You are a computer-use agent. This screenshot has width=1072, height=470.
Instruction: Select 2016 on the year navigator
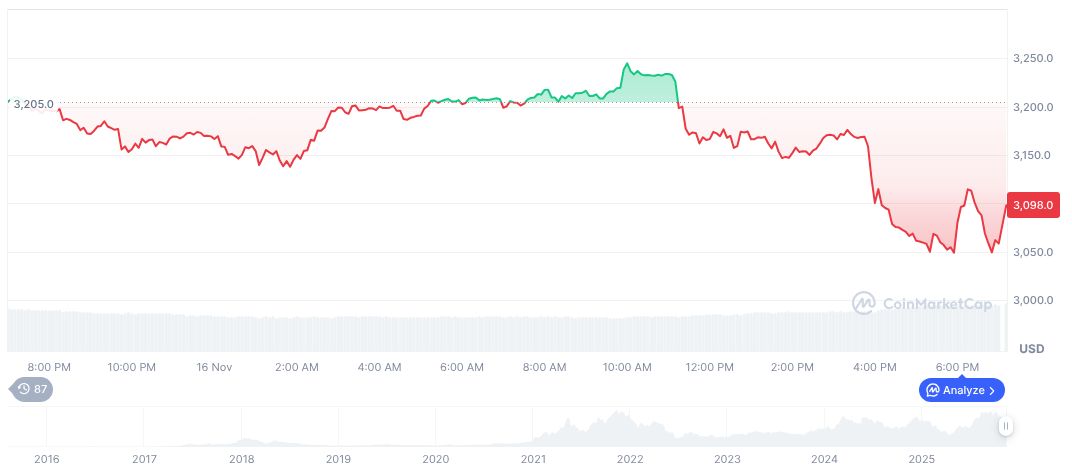(47, 459)
